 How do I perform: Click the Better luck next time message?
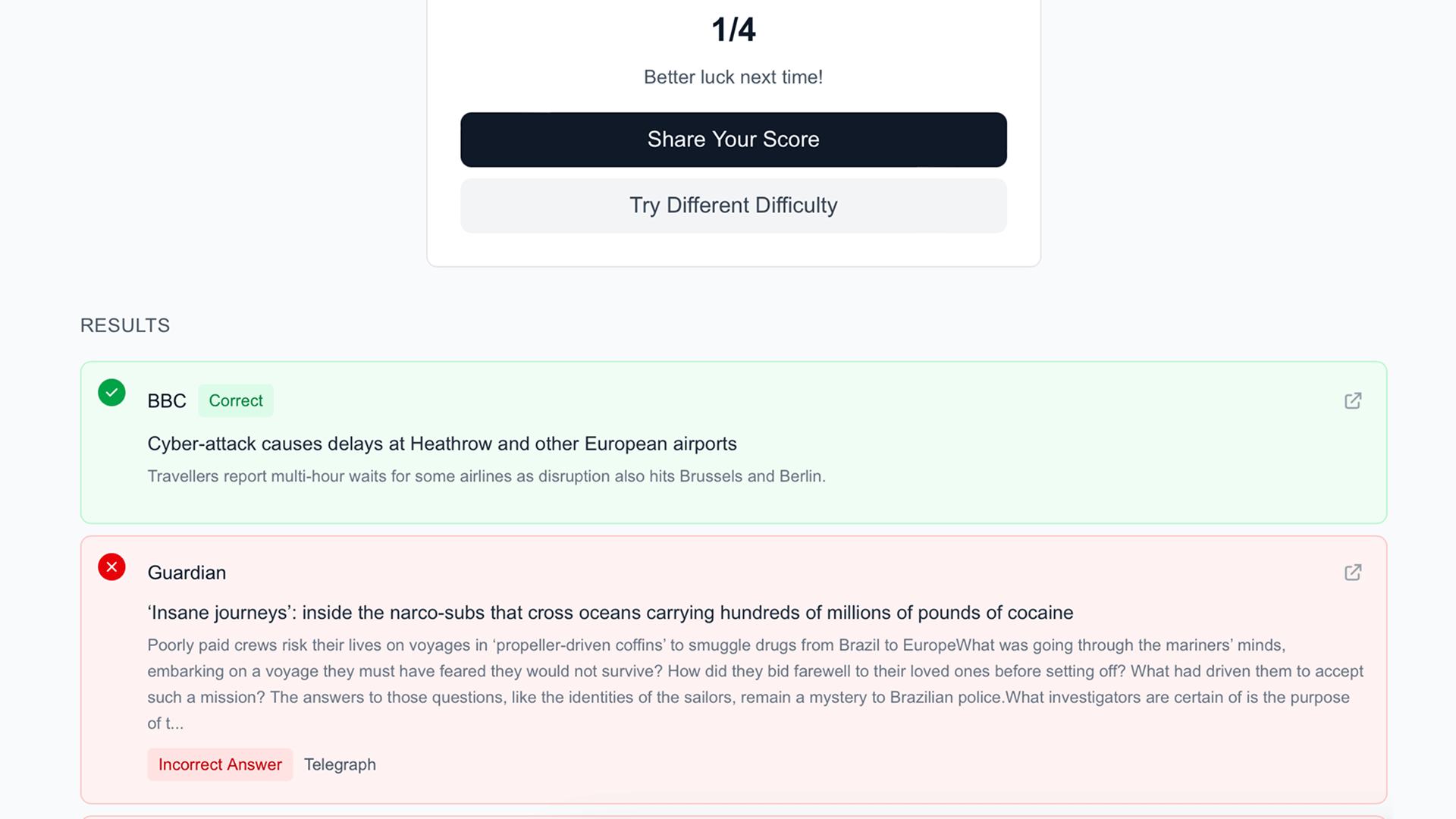[733, 77]
